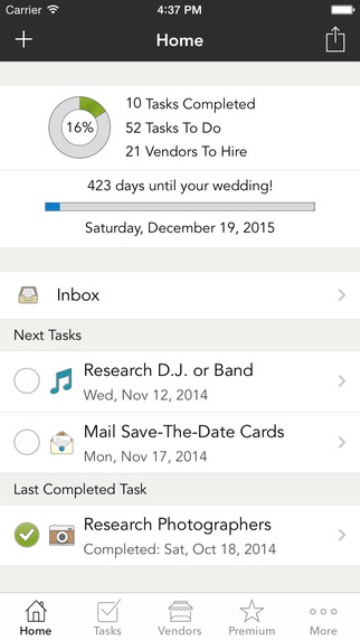Click the Wi-Fi status icon

(53, 10)
